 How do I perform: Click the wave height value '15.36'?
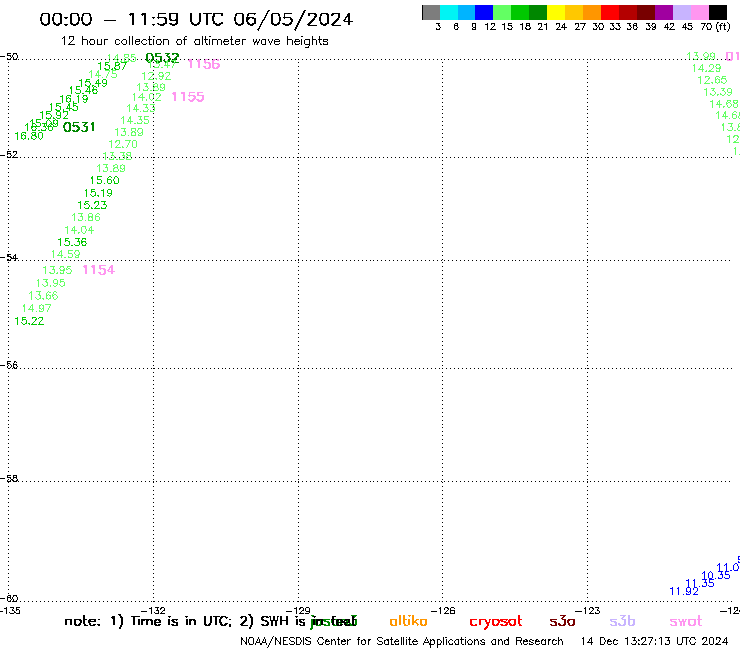click(72, 242)
